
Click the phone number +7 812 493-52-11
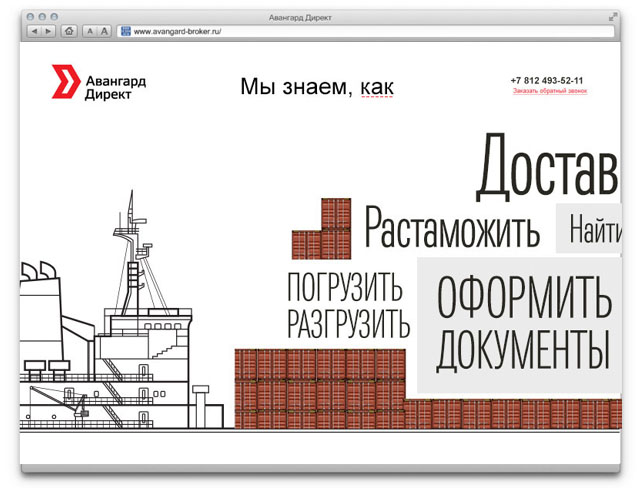(546, 80)
